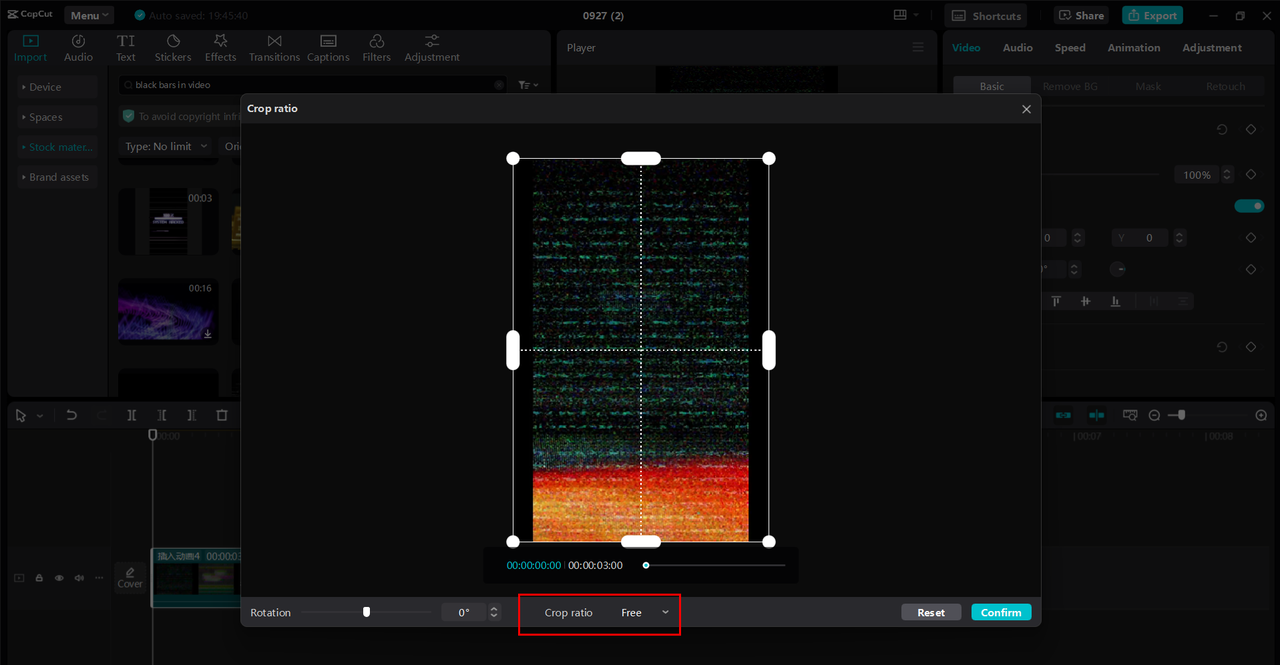Image resolution: width=1280 pixels, height=665 pixels.
Task: Click the Cover edit button
Action: coord(130,578)
